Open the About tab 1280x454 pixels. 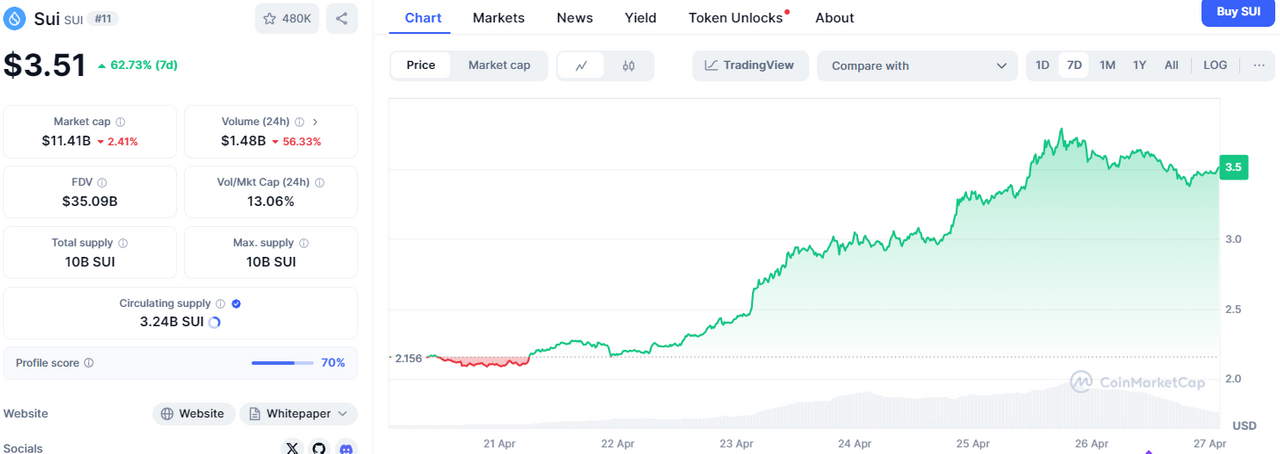(x=835, y=18)
